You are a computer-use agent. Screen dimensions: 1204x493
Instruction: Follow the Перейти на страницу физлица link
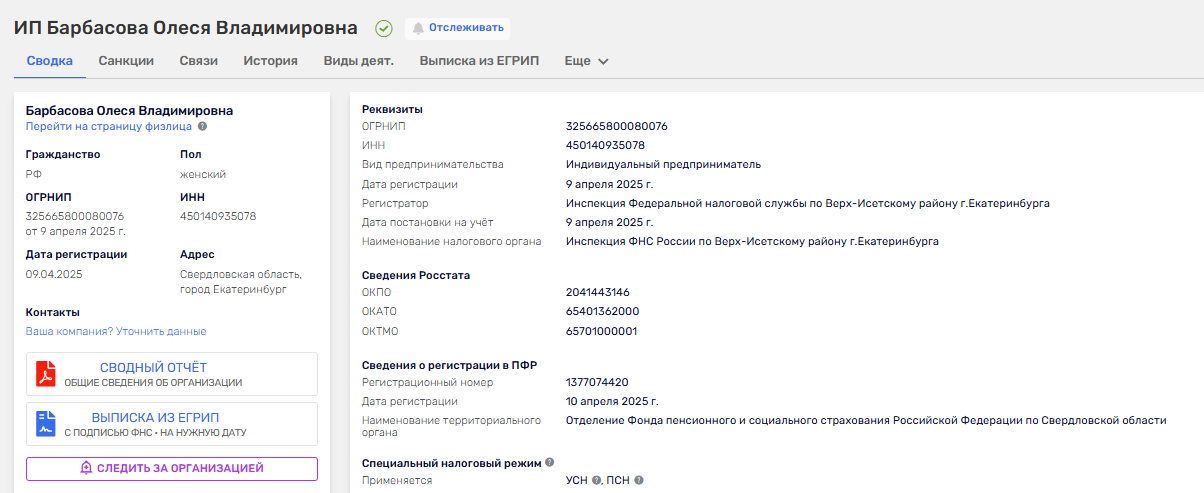pyautogui.click(x=108, y=127)
